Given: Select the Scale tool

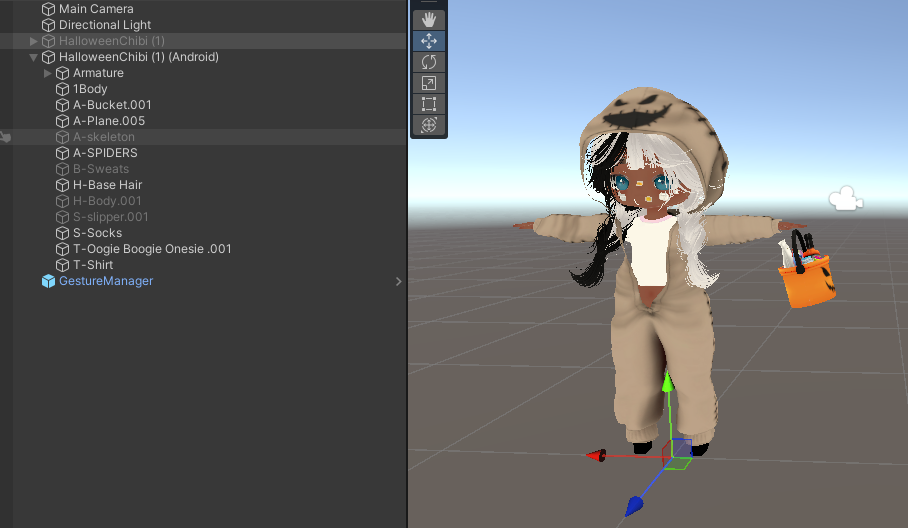Looking at the screenshot, I should coord(429,83).
